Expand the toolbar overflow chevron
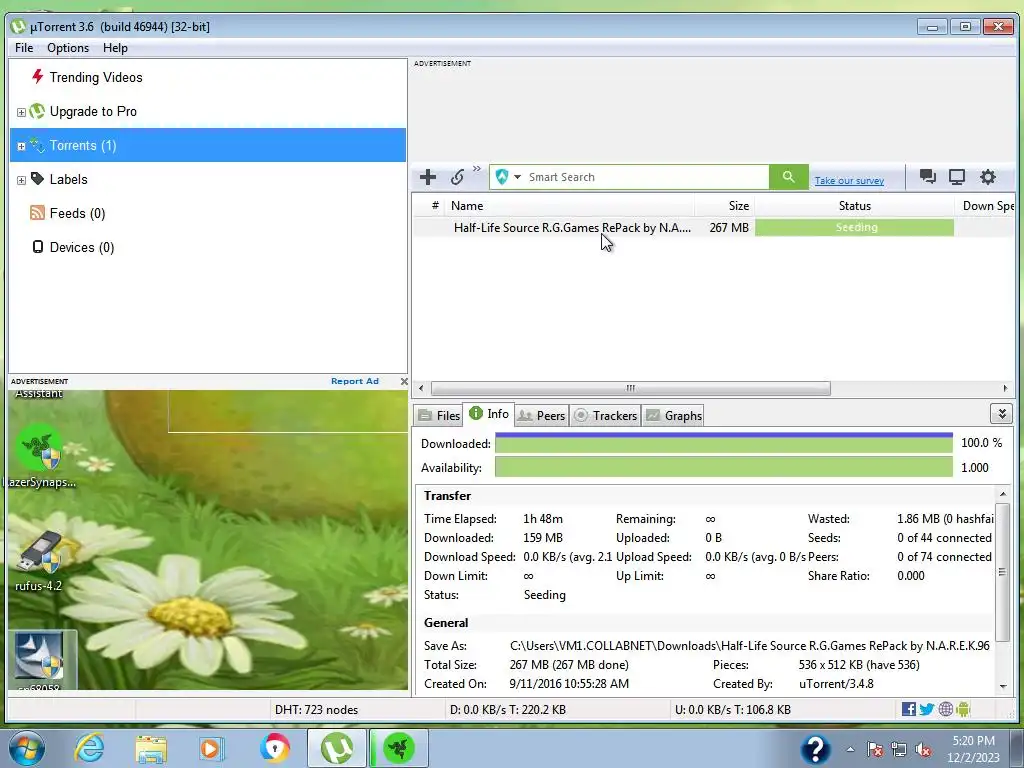Image resolution: width=1024 pixels, height=768 pixels. [477, 169]
